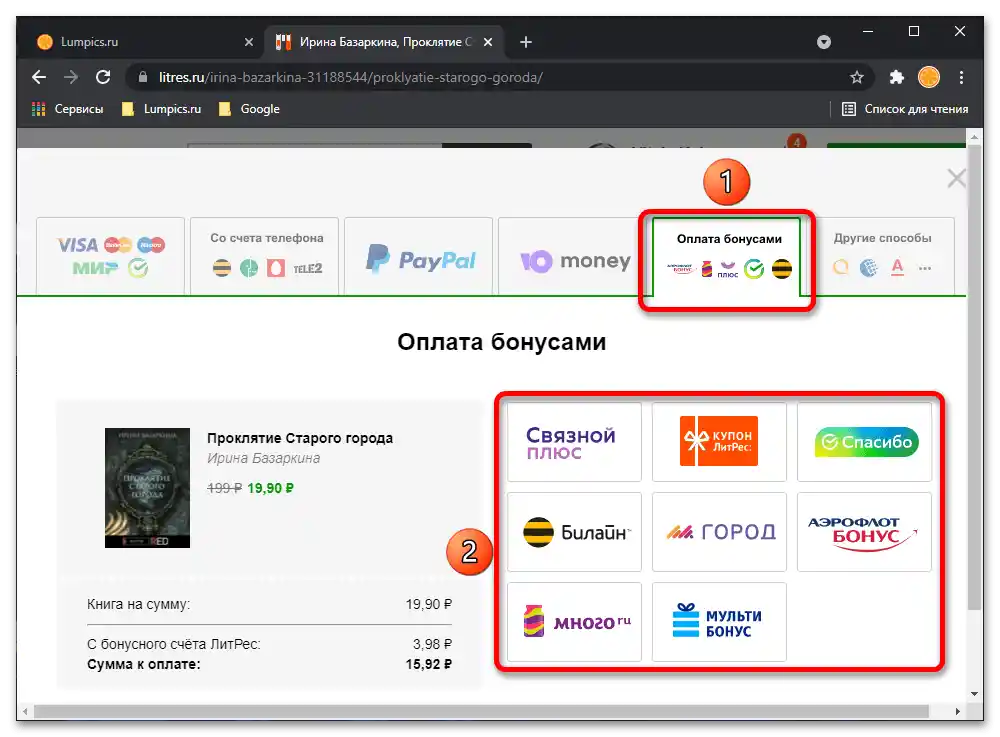1000x737 pixels.
Task: Open the extensions puzzle icon
Action: [x=897, y=77]
